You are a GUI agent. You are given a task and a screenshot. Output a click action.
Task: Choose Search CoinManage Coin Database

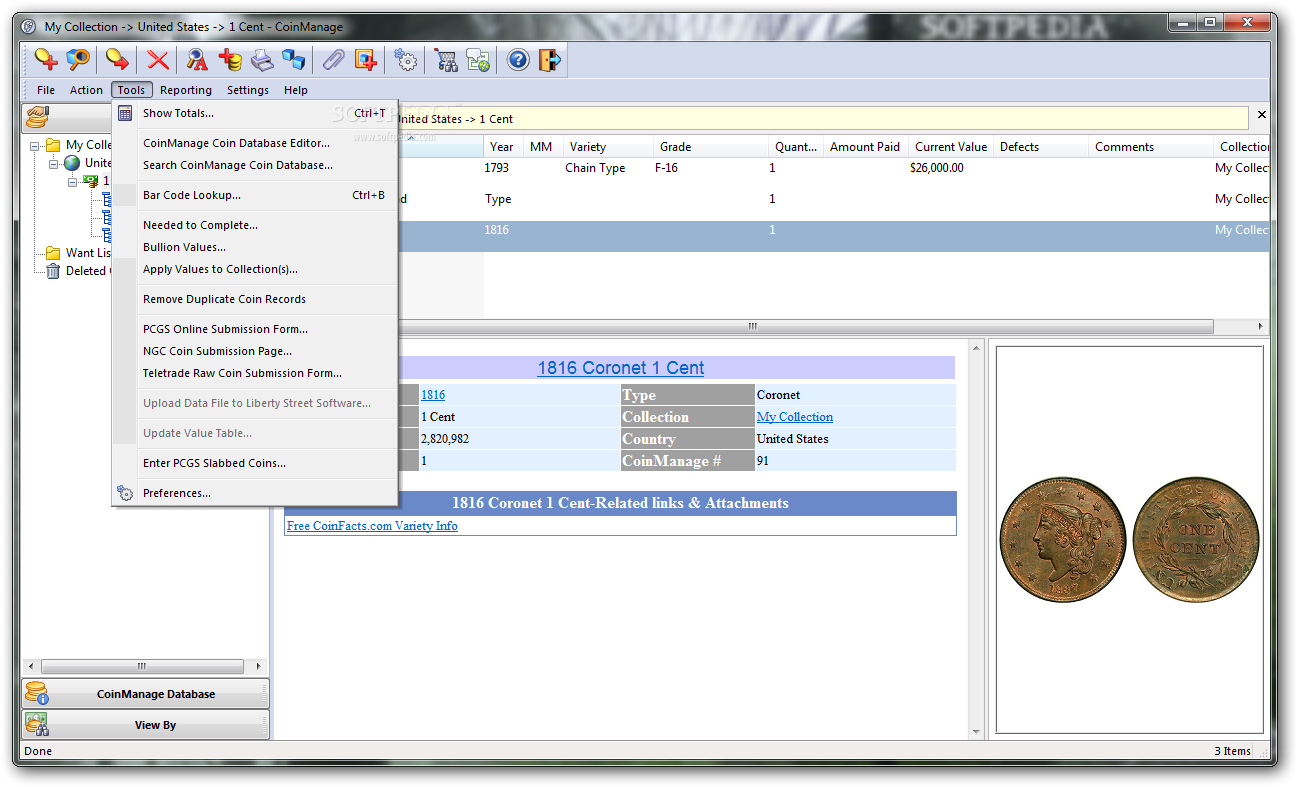pos(255,165)
